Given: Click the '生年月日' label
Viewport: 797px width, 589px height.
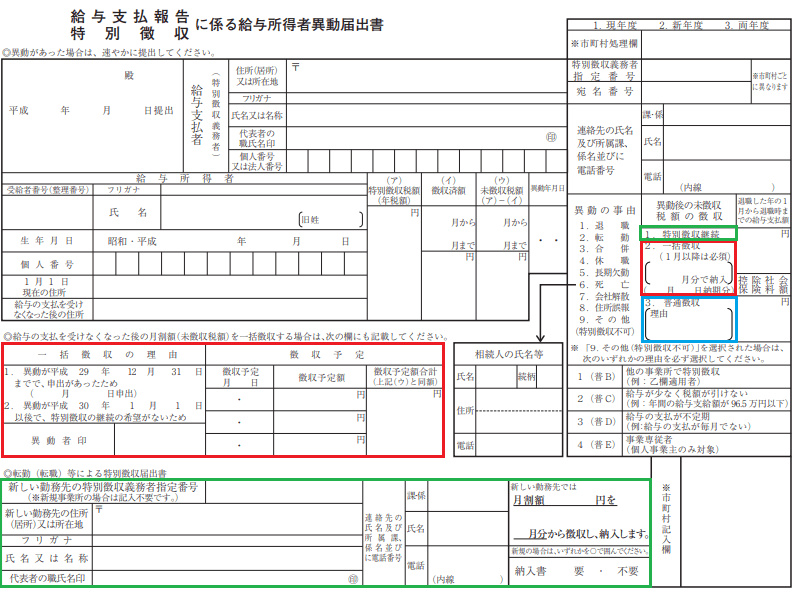Looking at the screenshot, I should [x=47, y=241].
